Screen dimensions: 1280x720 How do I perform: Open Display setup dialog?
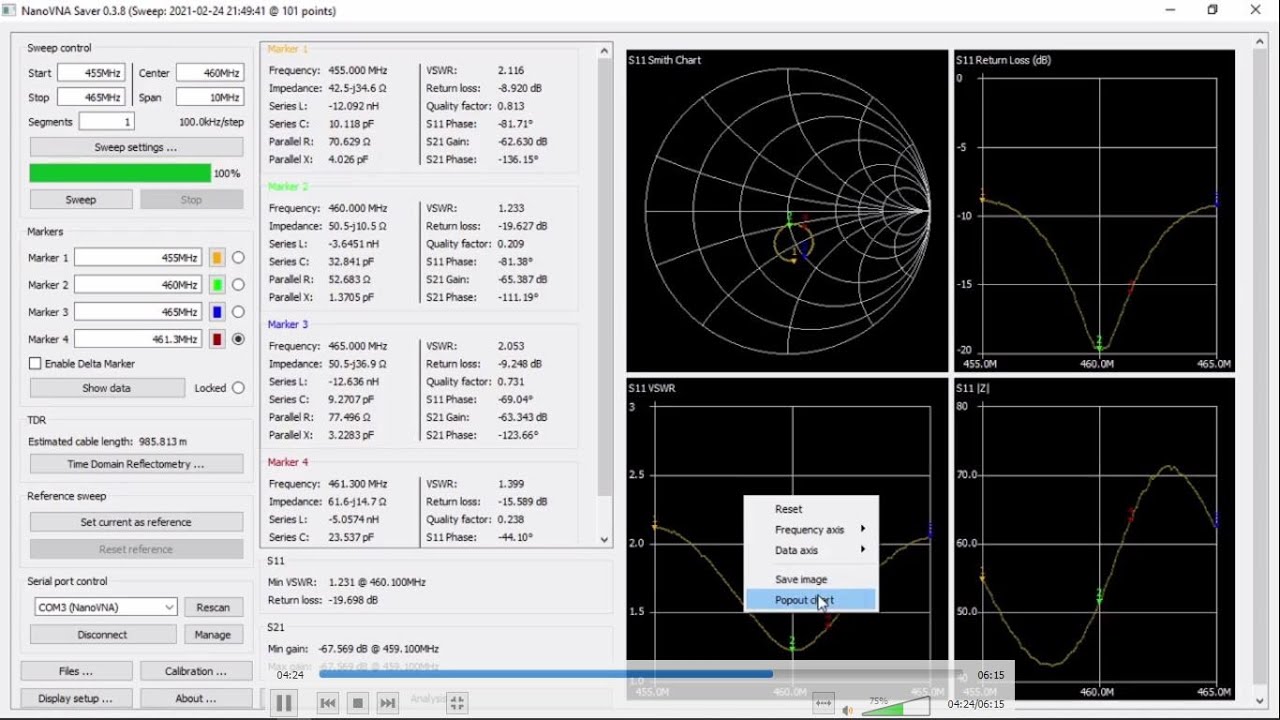pyautogui.click(x=76, y=698)
